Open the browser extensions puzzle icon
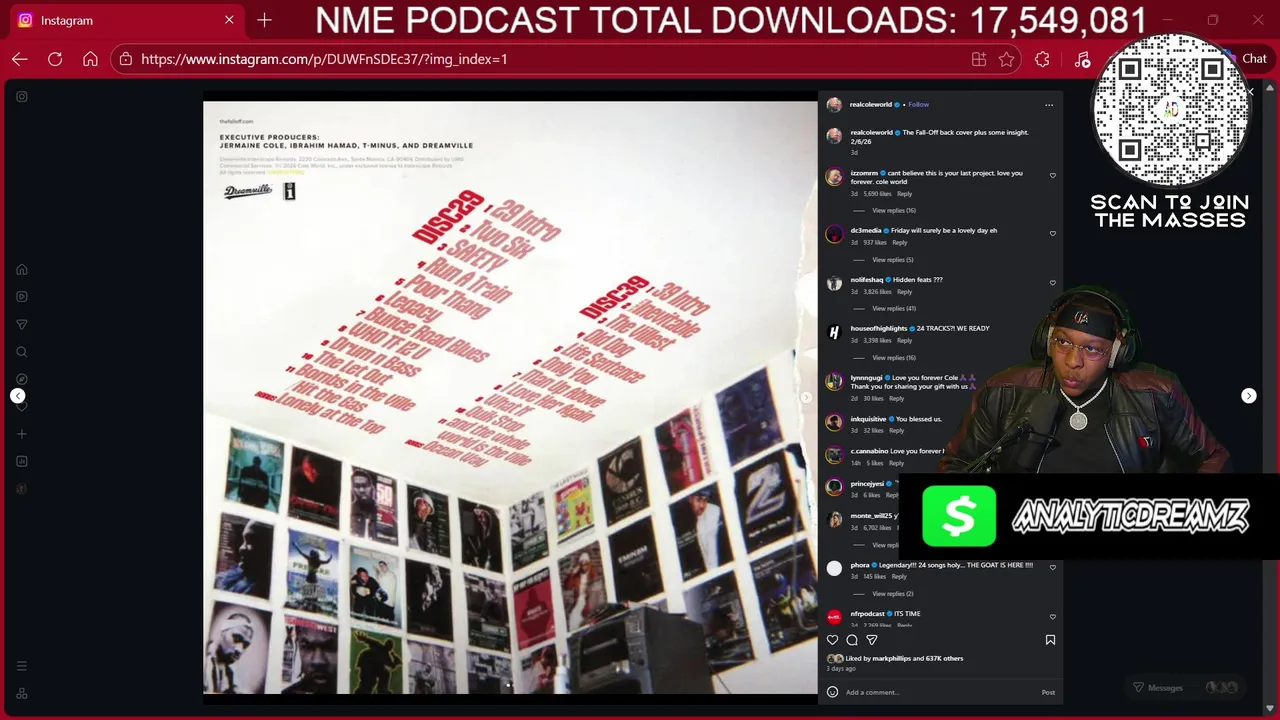The image size is (1280, 720). point(1042,59)
